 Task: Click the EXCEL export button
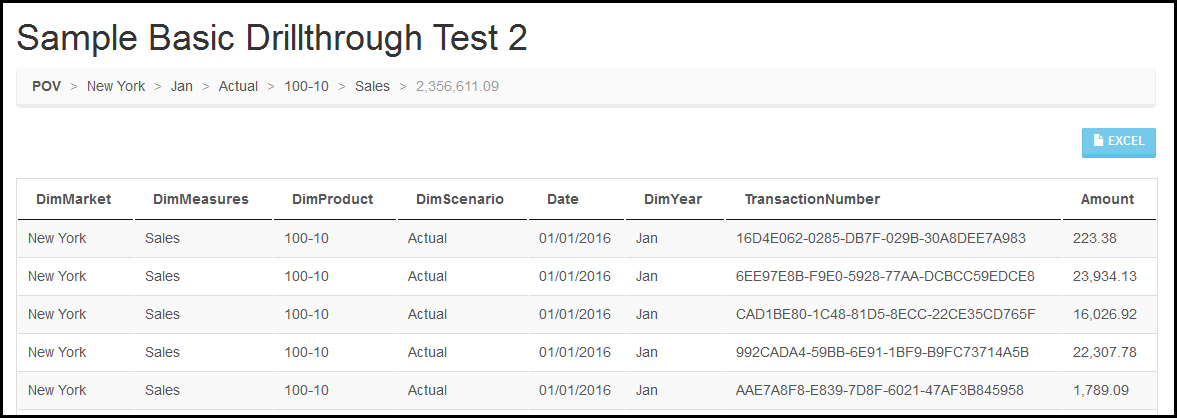1118,142
